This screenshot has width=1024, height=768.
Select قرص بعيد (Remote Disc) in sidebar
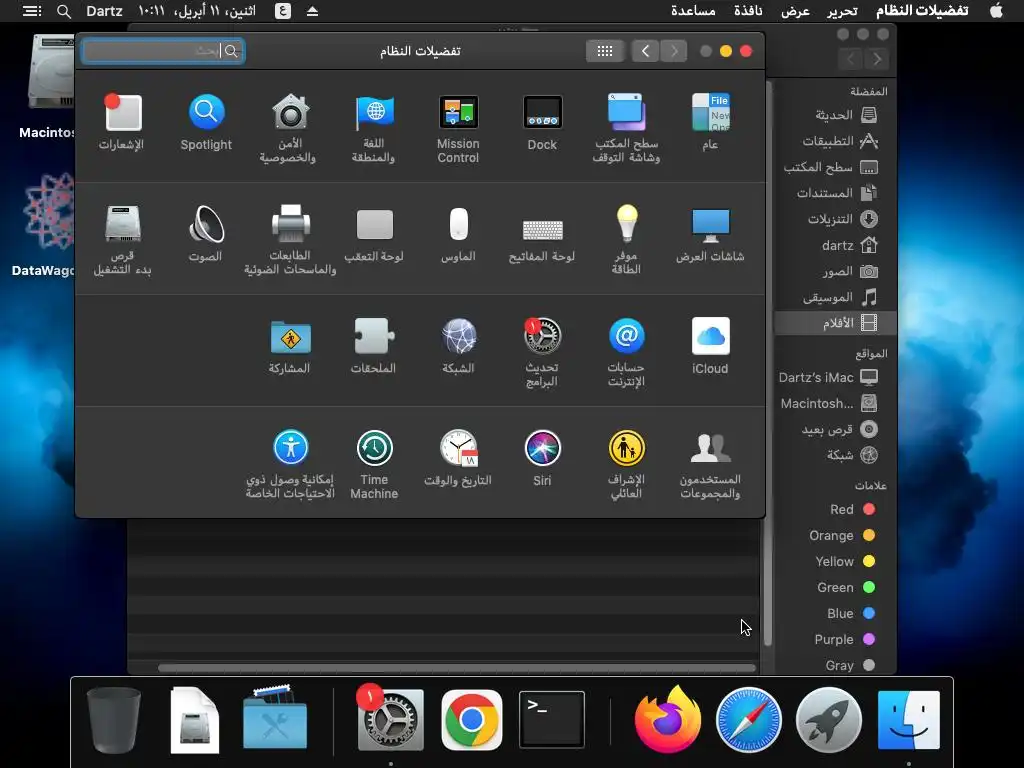tap(834, 429)
